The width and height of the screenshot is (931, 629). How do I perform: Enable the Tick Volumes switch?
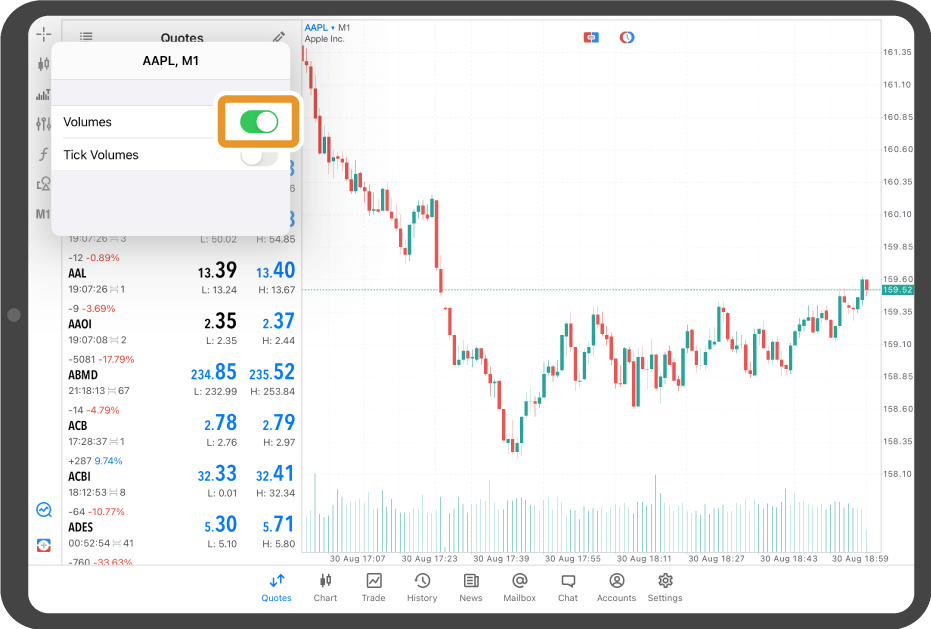259,157
